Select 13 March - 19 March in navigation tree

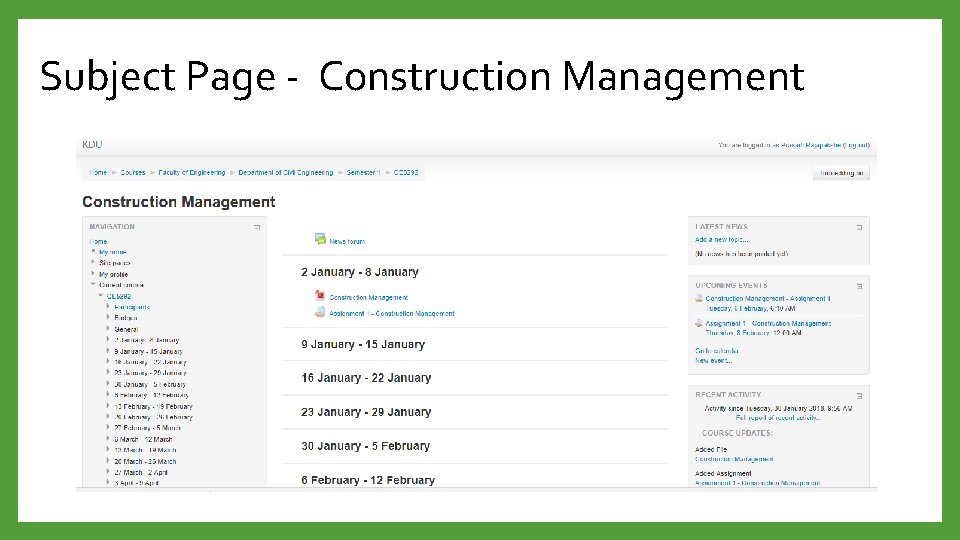(145, 450)
